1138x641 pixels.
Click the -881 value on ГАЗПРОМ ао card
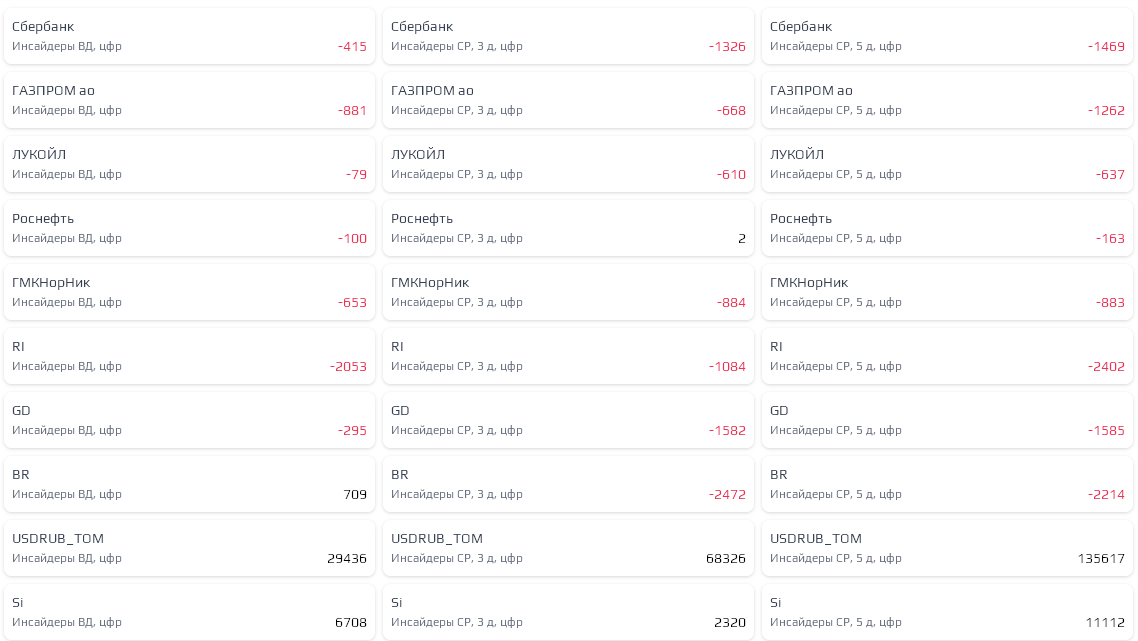(352, 111)
